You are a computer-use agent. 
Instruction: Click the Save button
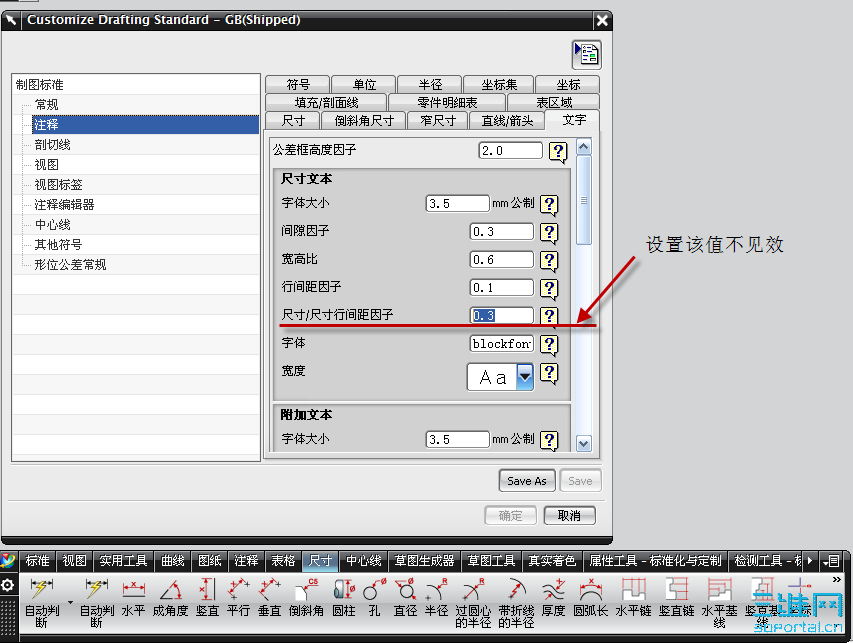pyautogui.click(x=580, y=481)
